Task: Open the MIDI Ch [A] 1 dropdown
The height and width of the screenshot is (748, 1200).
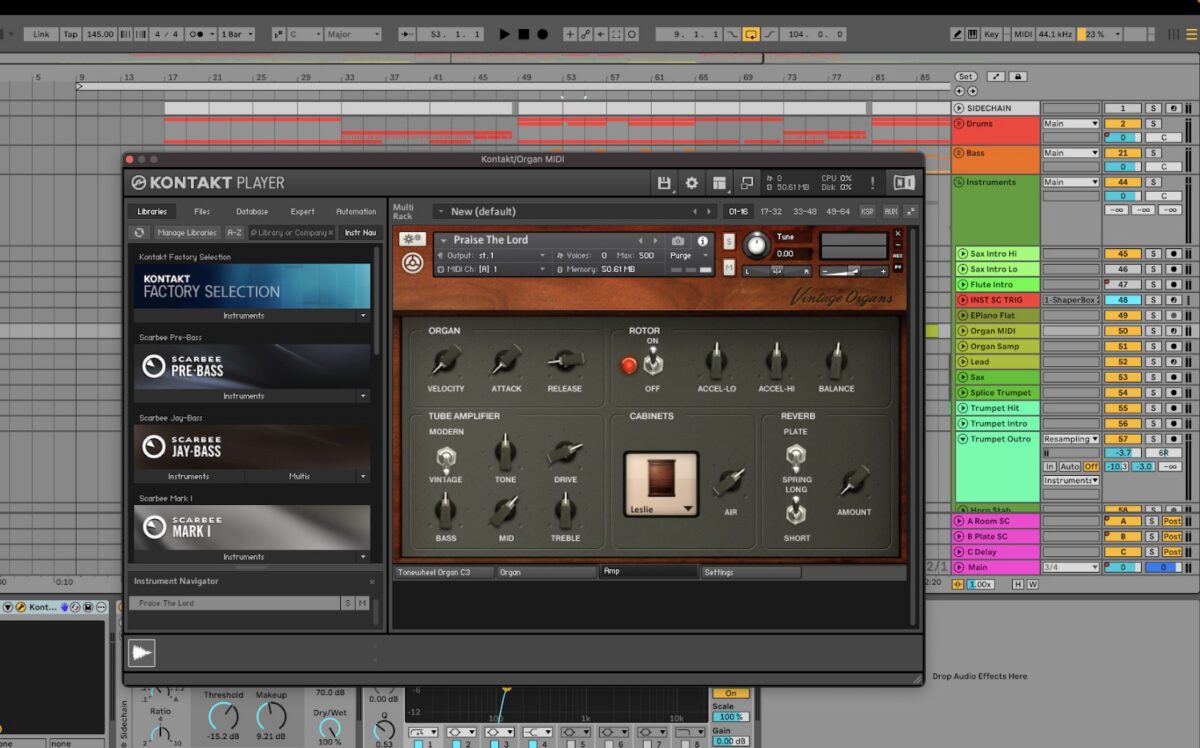Action: coord(543,270)
